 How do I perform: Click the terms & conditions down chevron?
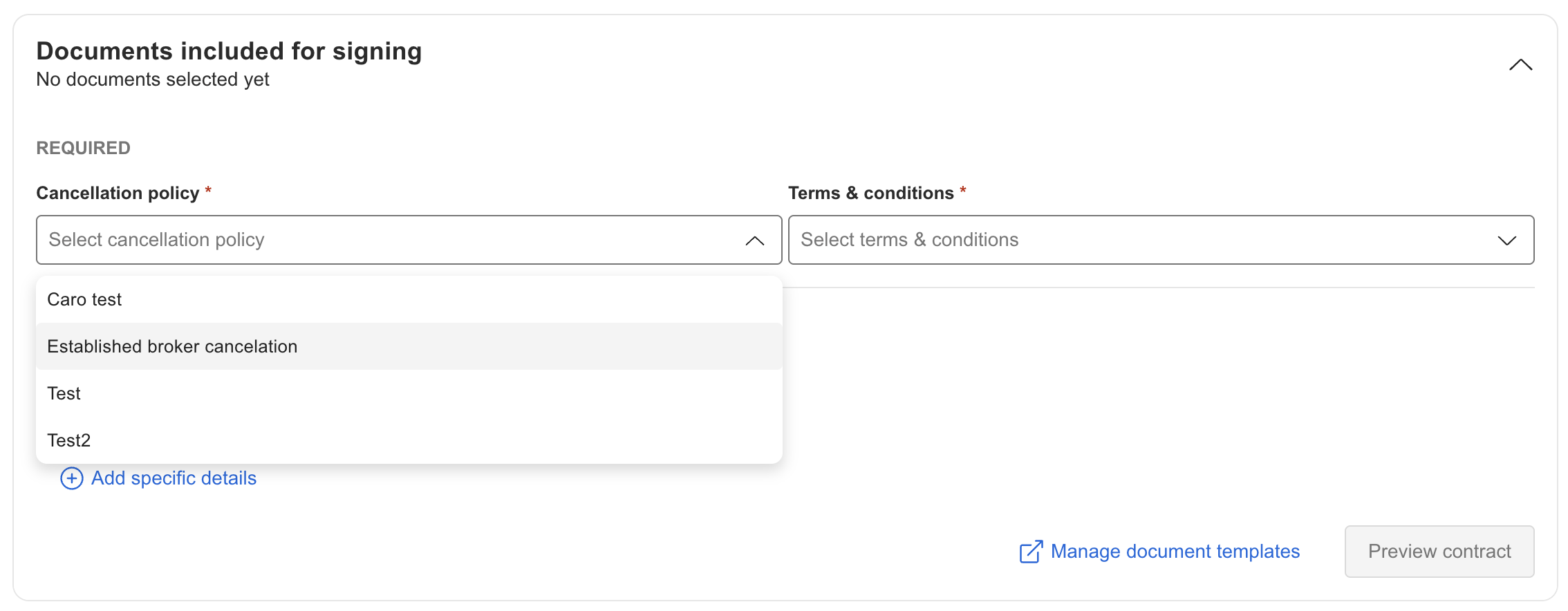click(1507, 241)
